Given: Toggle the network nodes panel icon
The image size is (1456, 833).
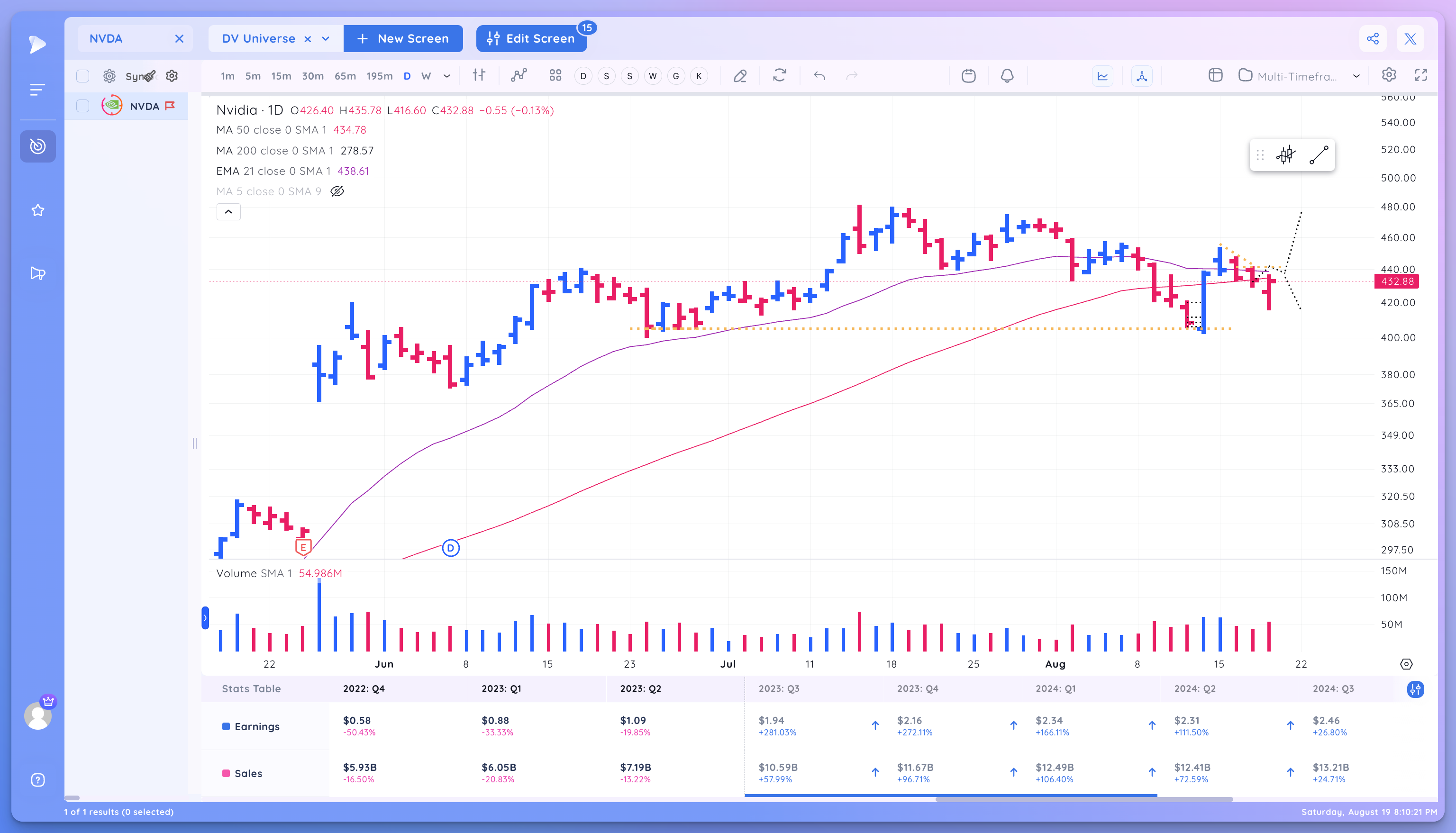Looking at the screenshot, I should tap(1142, 76).
